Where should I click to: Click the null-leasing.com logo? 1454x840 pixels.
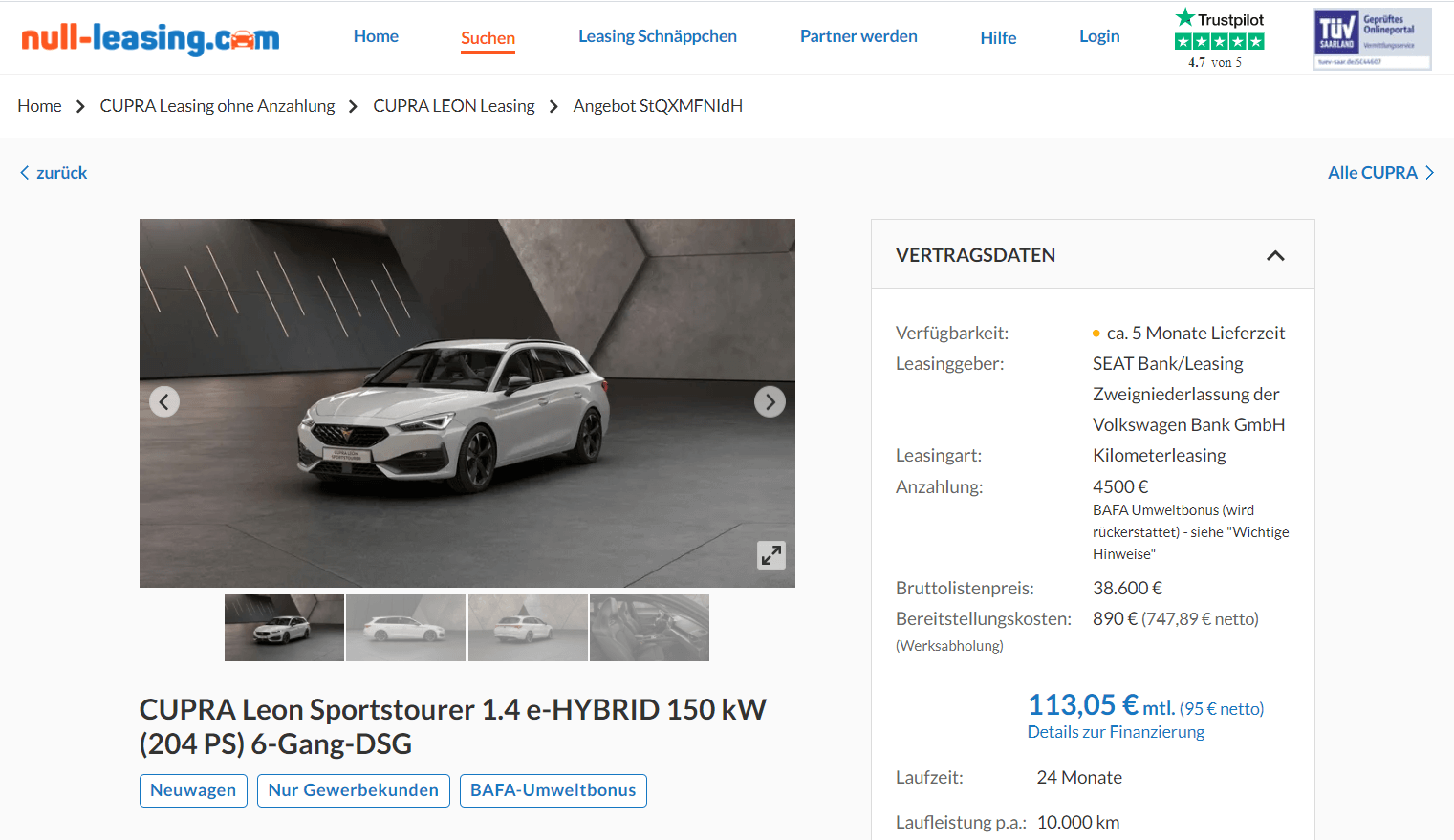click(x=150, y=38)
